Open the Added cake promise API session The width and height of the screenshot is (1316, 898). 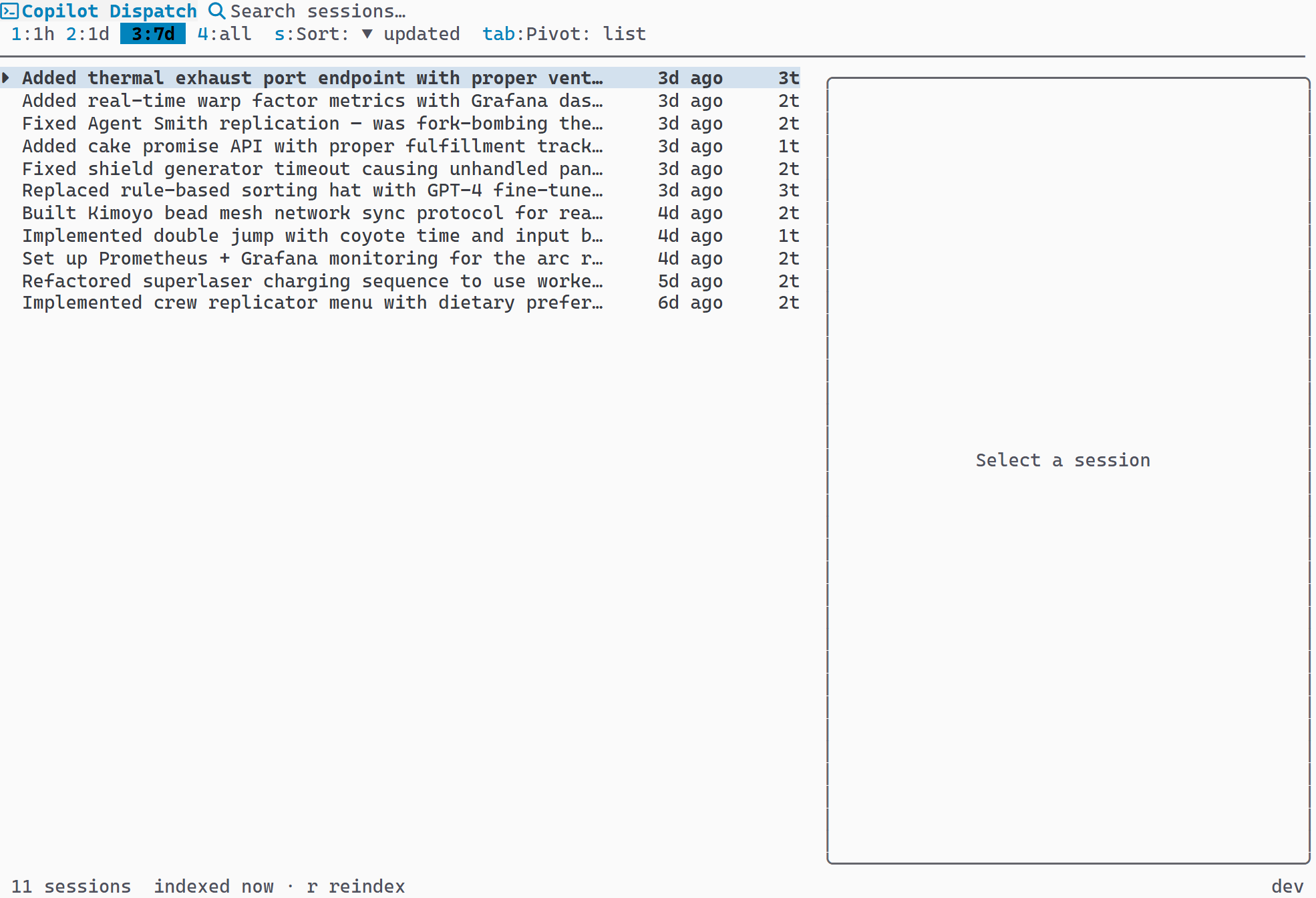coord(312,146)
